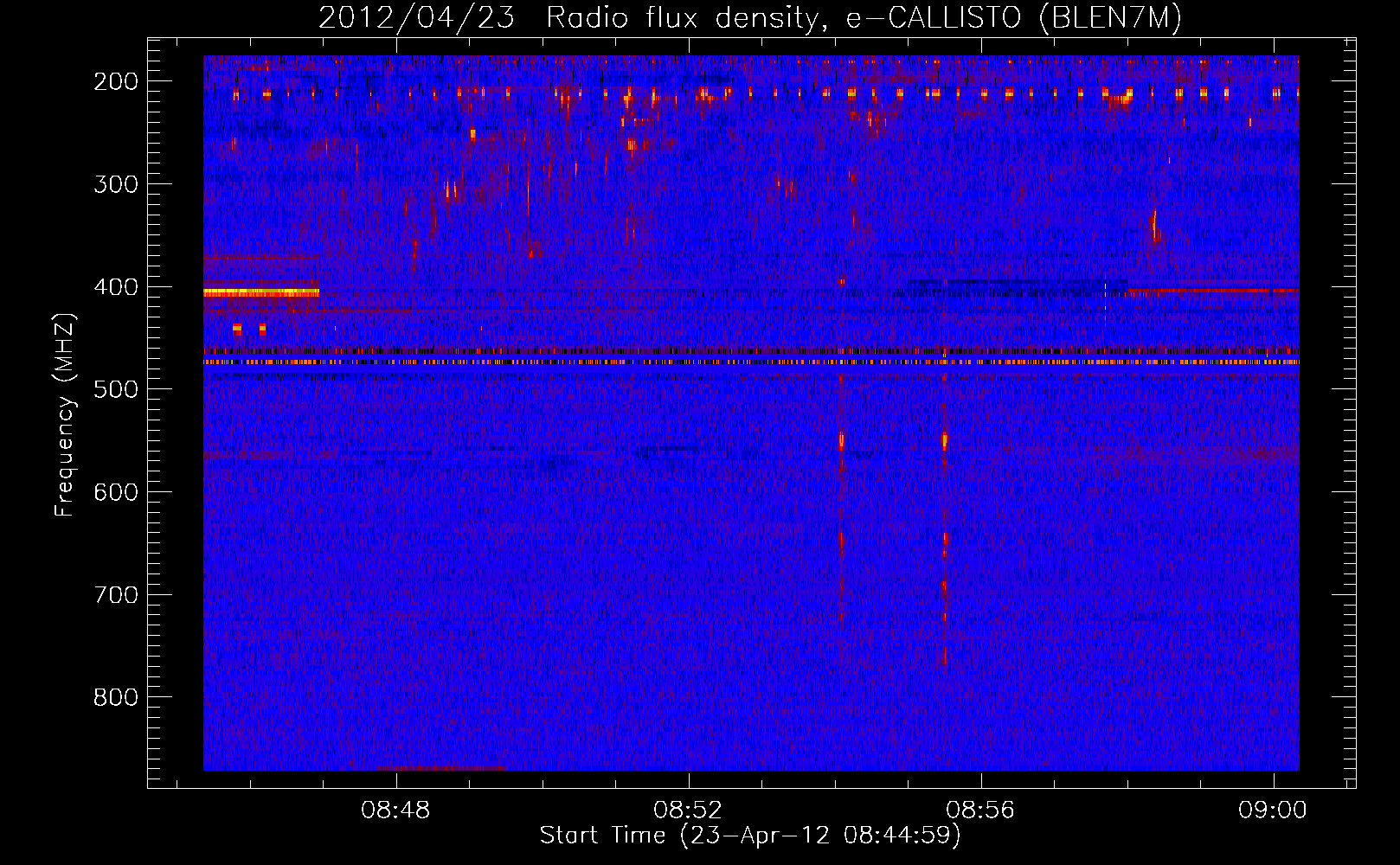Click the 09:00 time tick label
Image resolution: width=1400 pixels, height=865 pixels.
coord(1273,811)
